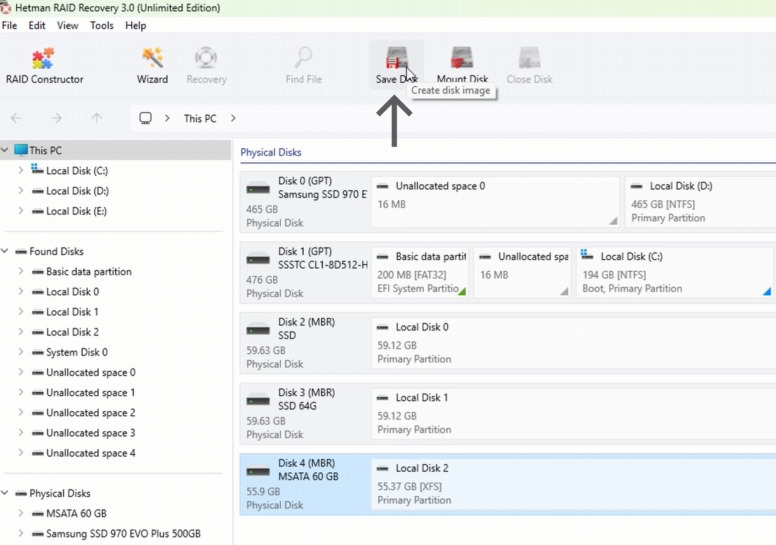Viewport: 776px width, 545px height.
Task: Click chevron before This PC in breadcrumb
Action: (167, 118)
